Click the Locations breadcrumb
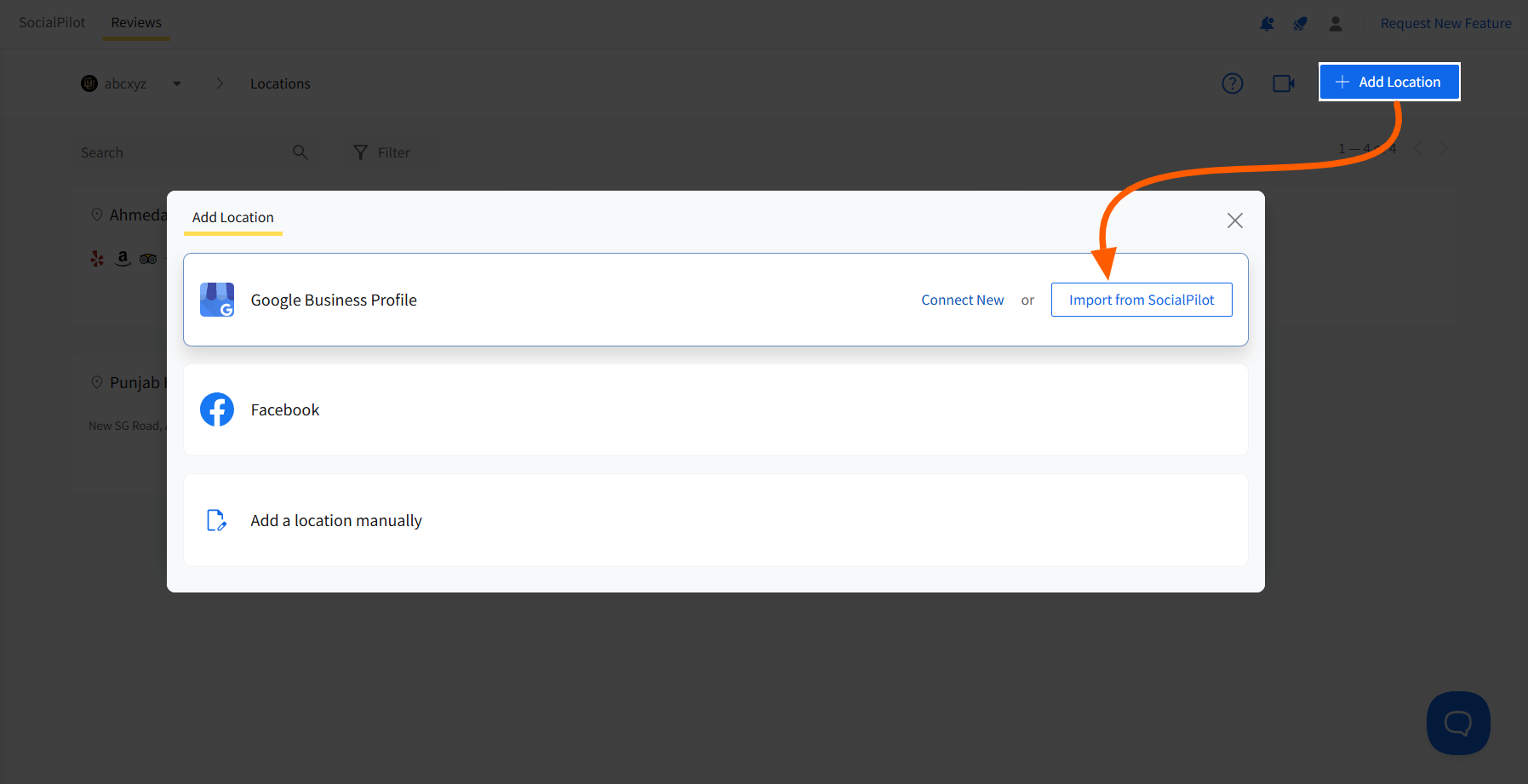The width and height of the screenshot is (1528, 784). (280, 83)
